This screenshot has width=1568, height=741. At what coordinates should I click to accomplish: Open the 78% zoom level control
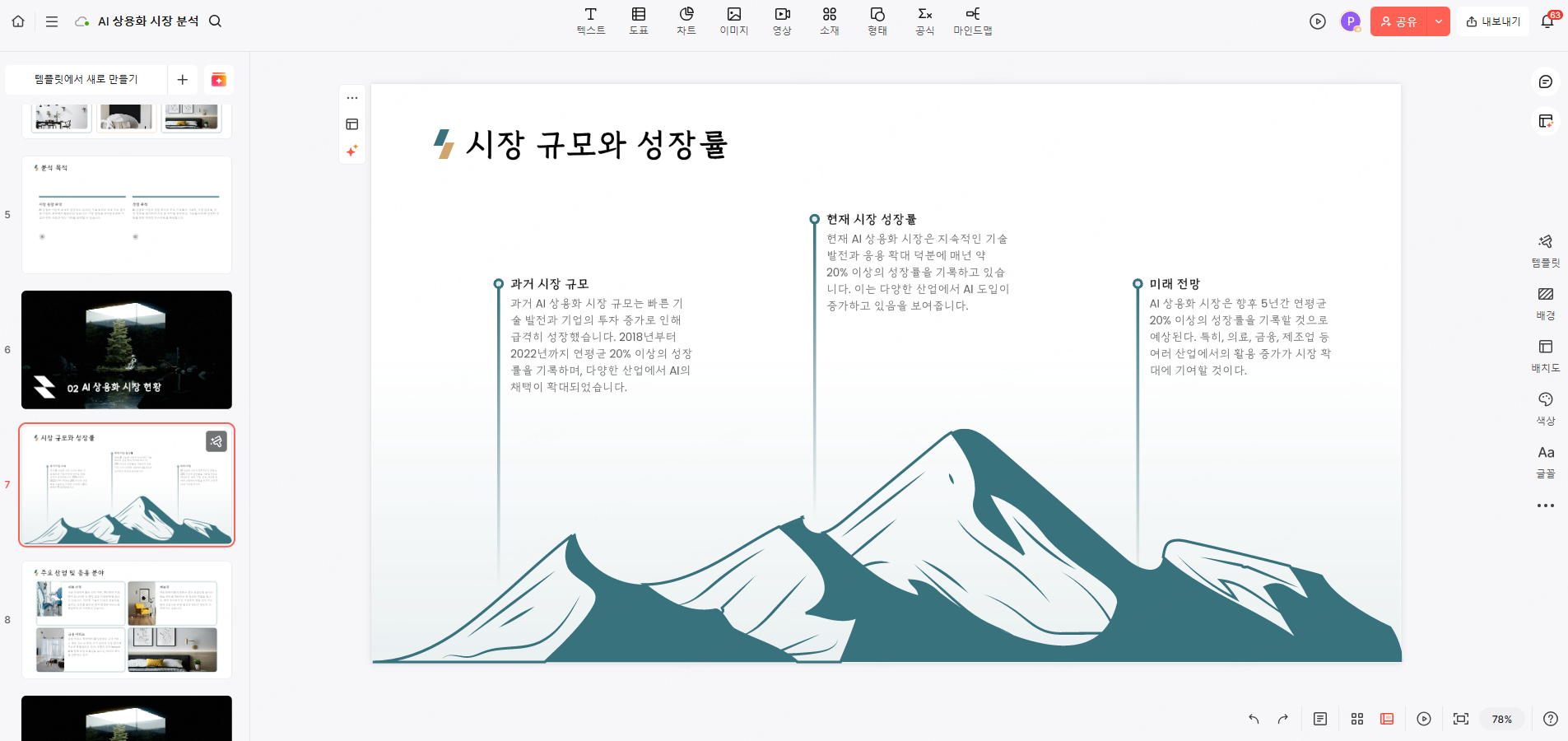pyautogui.click(x=1502, y=719)
